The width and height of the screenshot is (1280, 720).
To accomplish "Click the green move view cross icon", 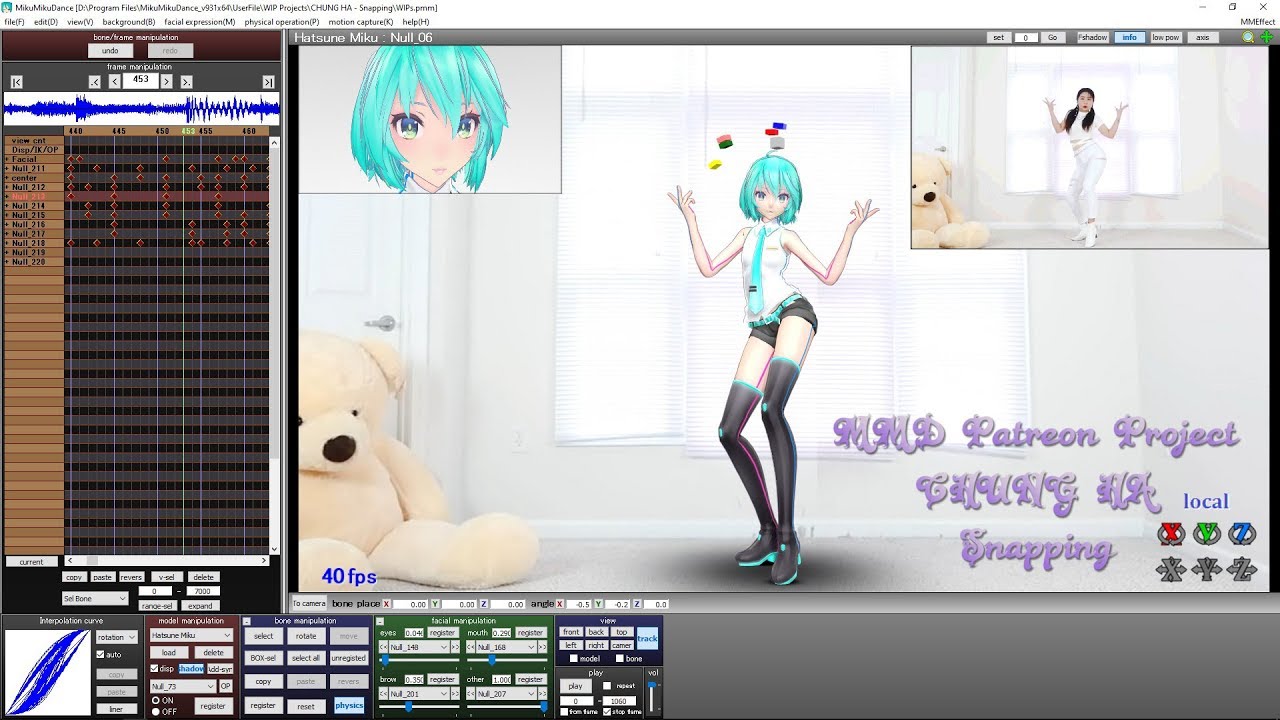I will [x=1266, y=37].
